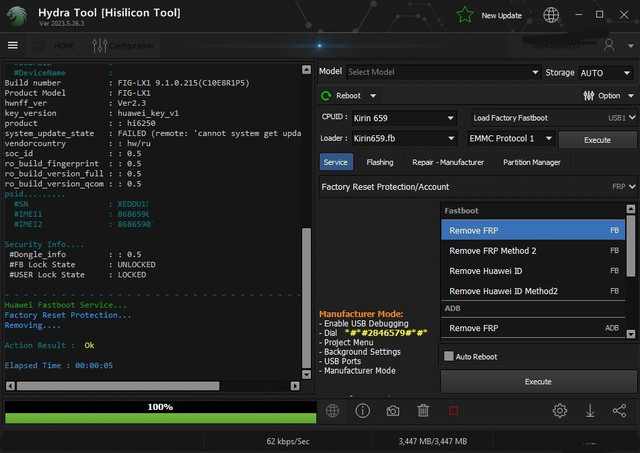Expand the Option dropdown arrow
The height and width of the screenshot is (453, 640).
631,96
